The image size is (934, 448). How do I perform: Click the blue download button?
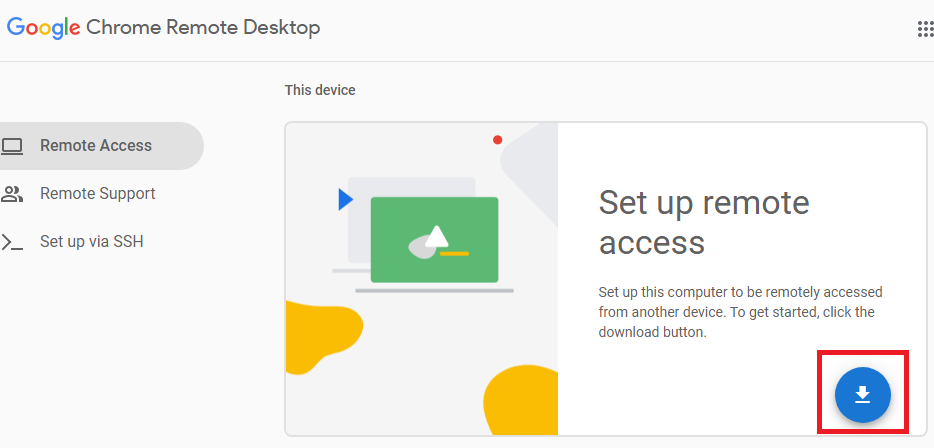click(x=863, y=395)
